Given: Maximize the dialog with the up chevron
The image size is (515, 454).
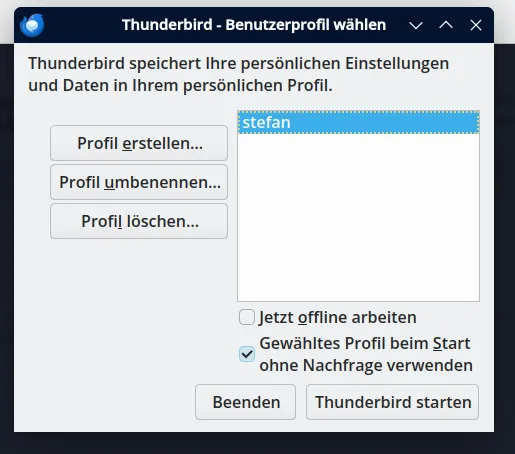Looking at the screenshot, I should pyautogui.click(x=446, y=25).
